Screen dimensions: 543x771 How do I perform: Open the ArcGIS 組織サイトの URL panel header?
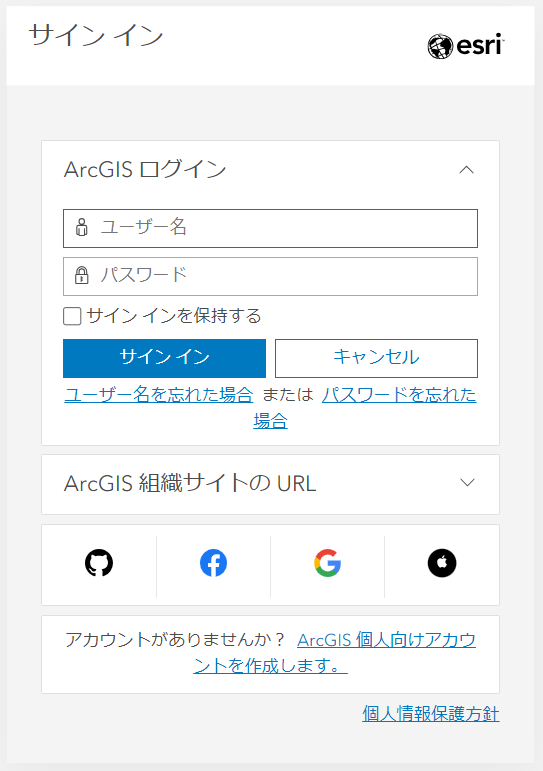[x=271, y=484]
